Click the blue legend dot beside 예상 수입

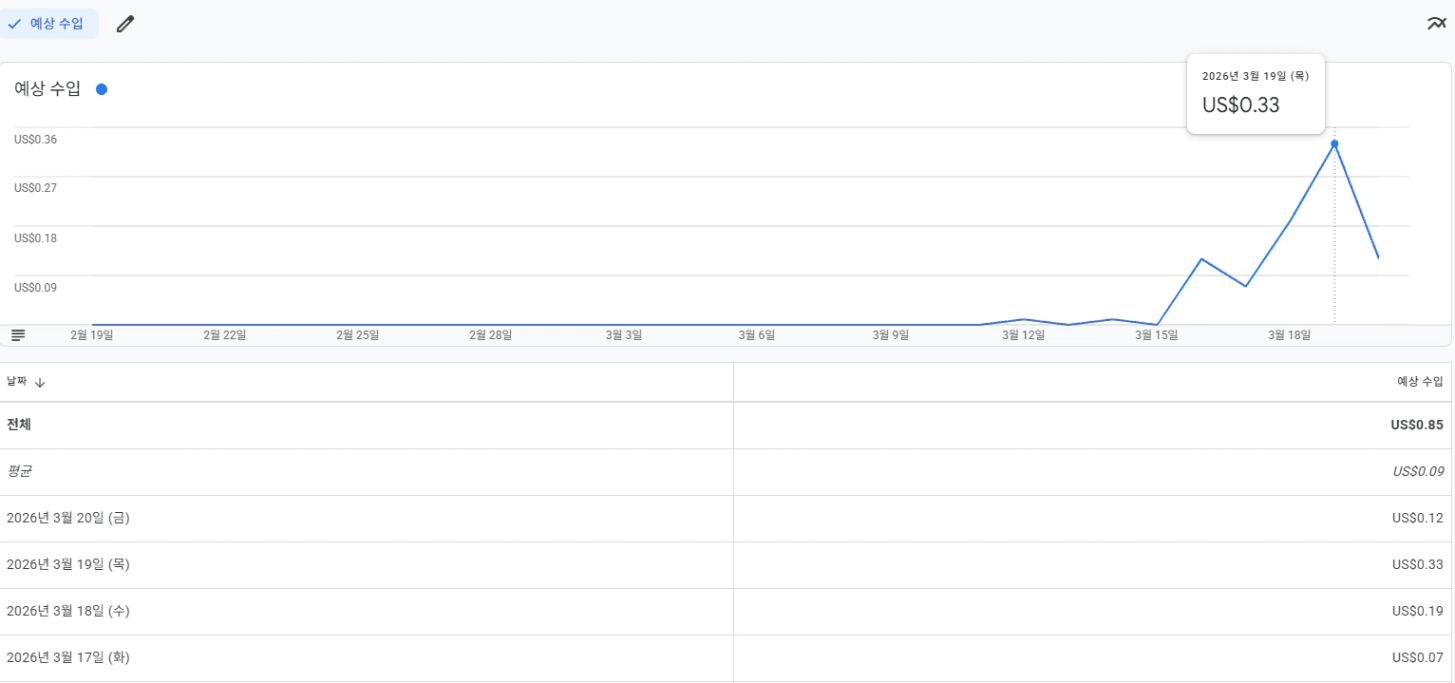pyautogui.click(x=101, y=89)
